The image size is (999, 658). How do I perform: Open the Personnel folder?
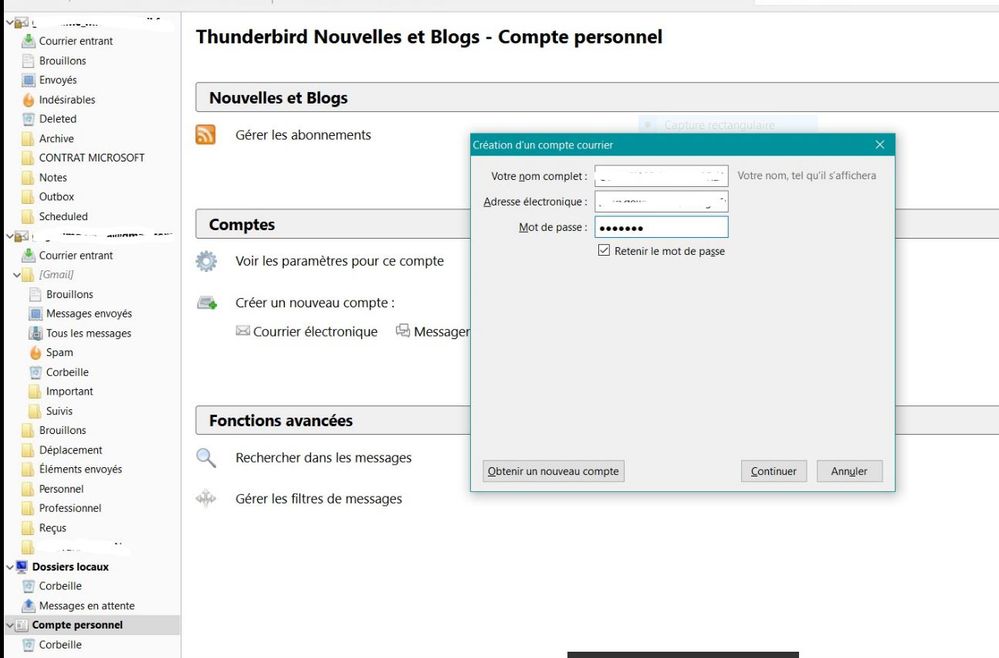(61, 489)
